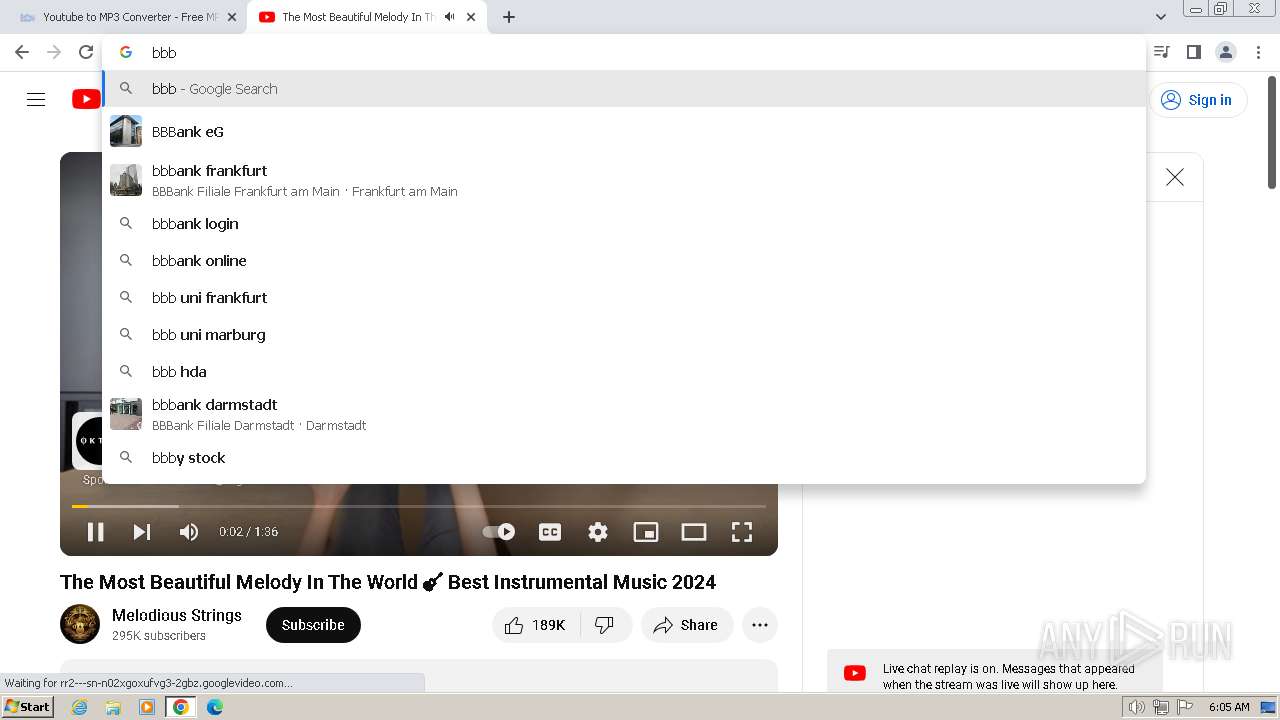1280x720 pixels.
Task: Close the live chat replay panel
Action: click(1175, 177)
